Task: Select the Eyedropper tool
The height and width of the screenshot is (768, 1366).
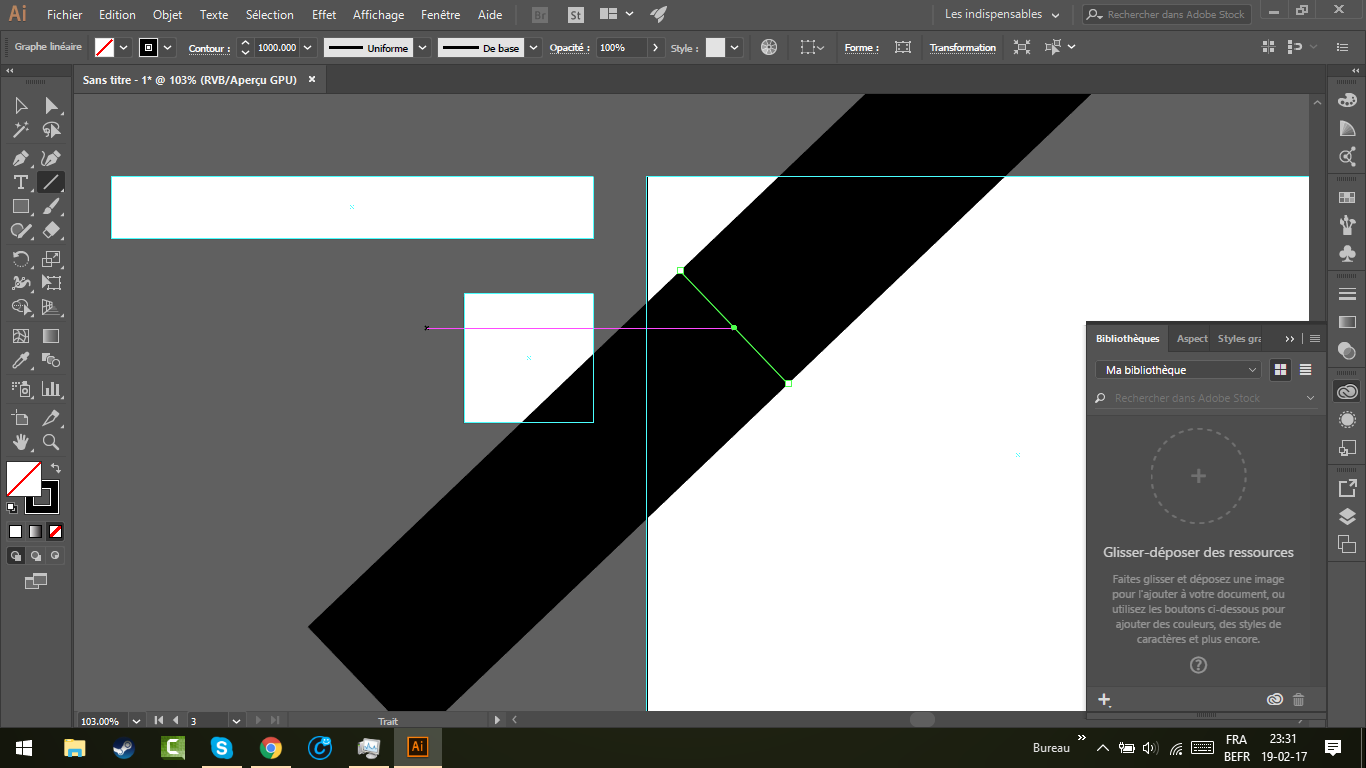Action: [x=20, y=359]
